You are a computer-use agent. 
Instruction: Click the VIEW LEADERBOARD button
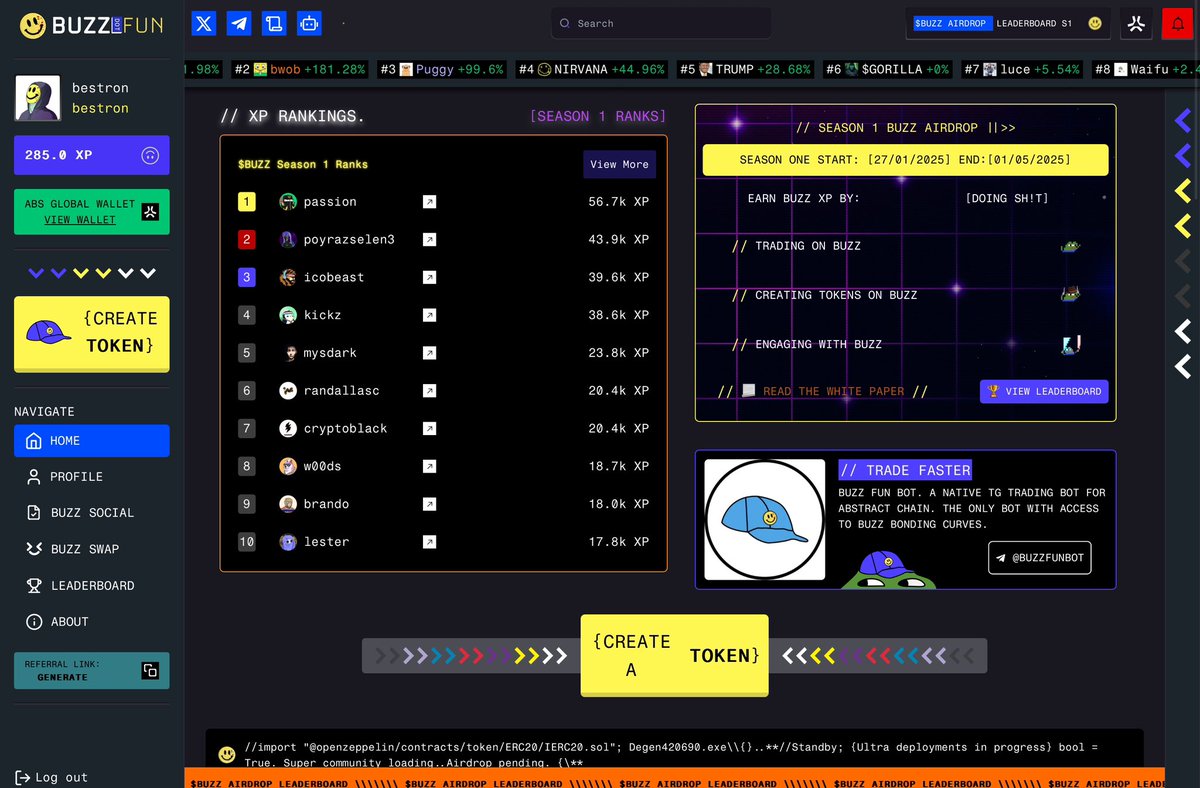point(1044,391)
